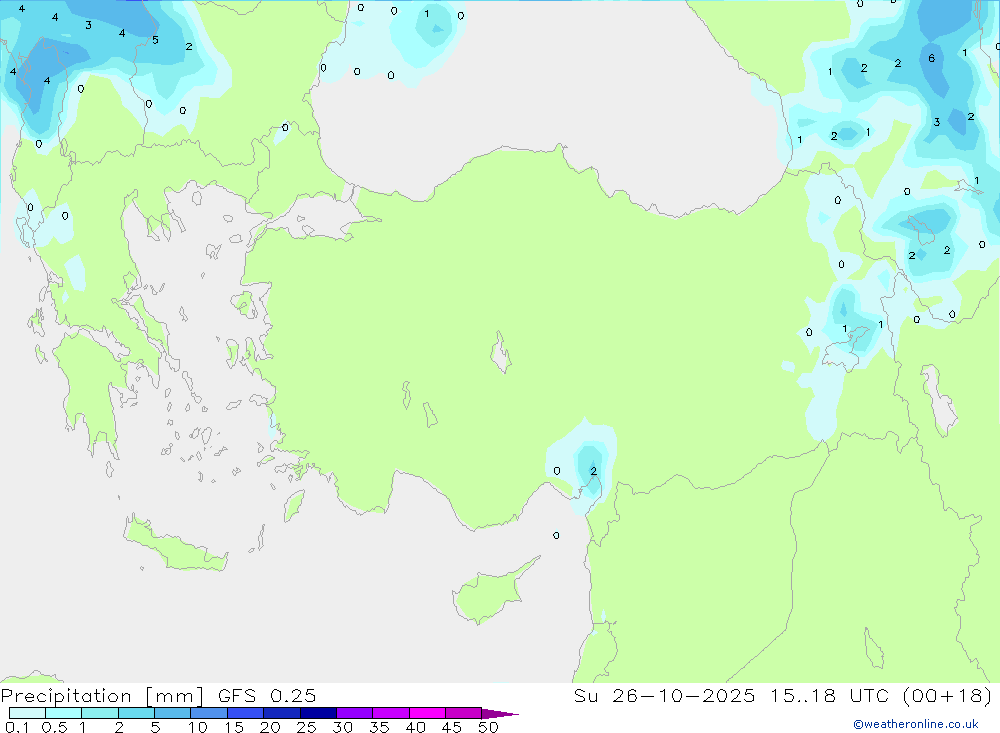Click the legend label '0.5'
Viewport: 1000px width, 733px height.
[54, 727]
